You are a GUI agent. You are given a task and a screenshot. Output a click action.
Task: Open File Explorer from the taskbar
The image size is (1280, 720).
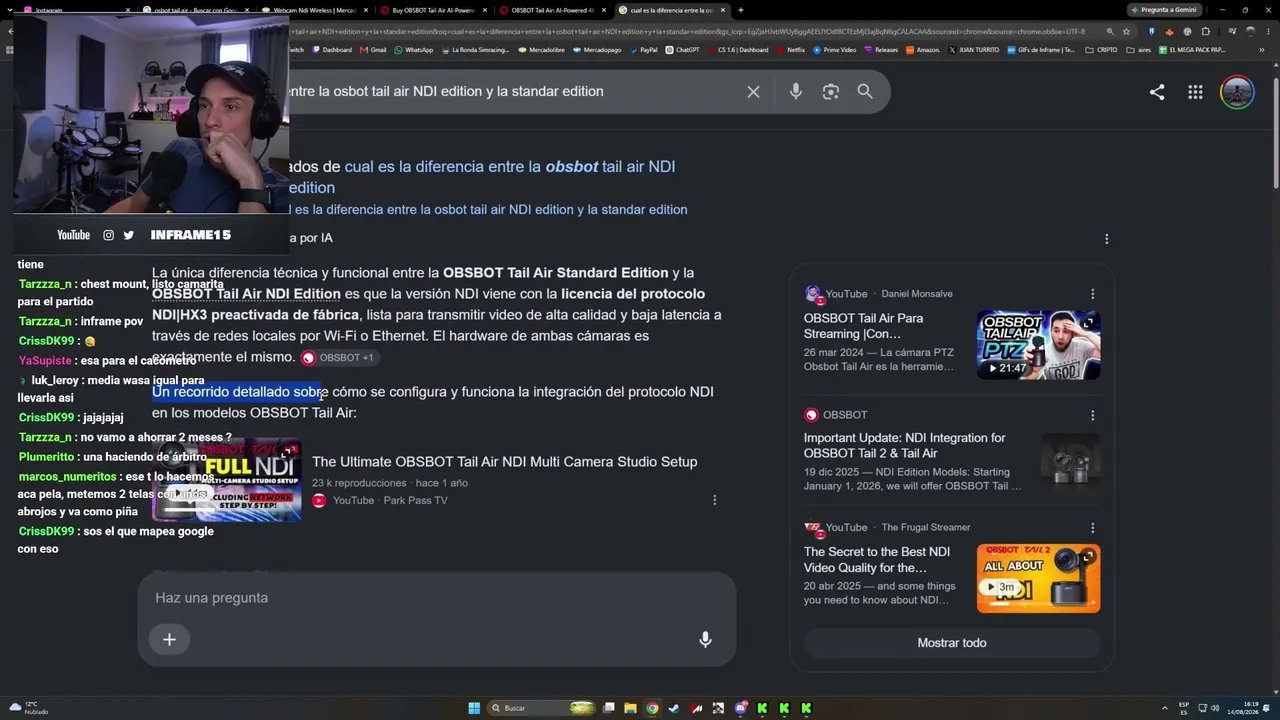(630, 708)
